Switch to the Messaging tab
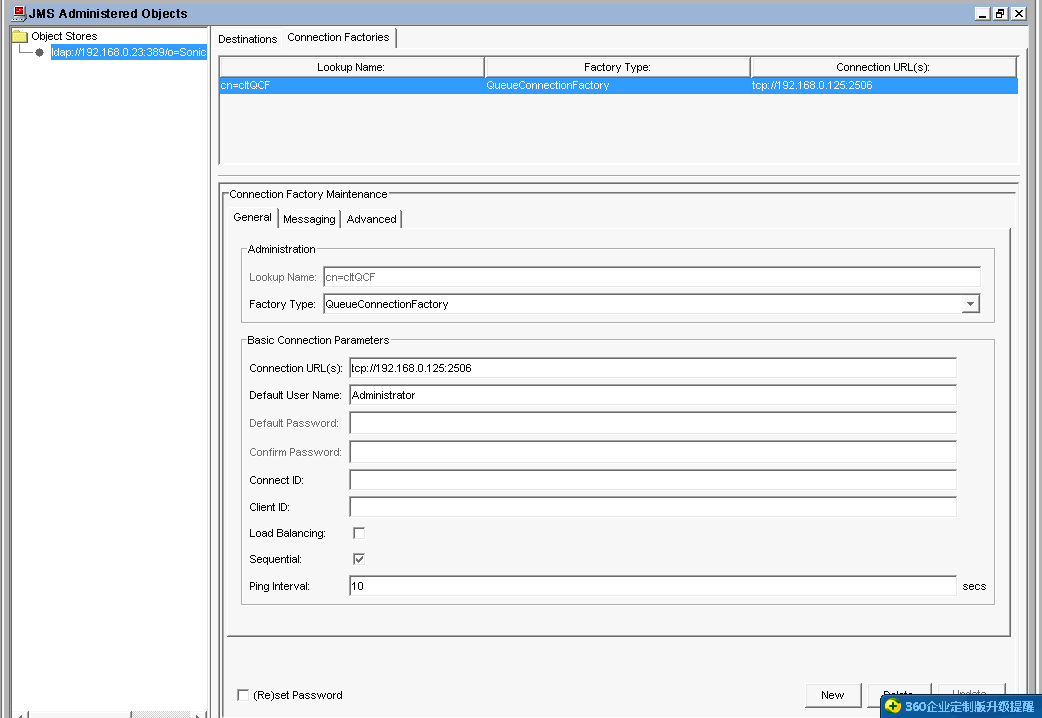The image size is (1042, 718). [308, 218]
